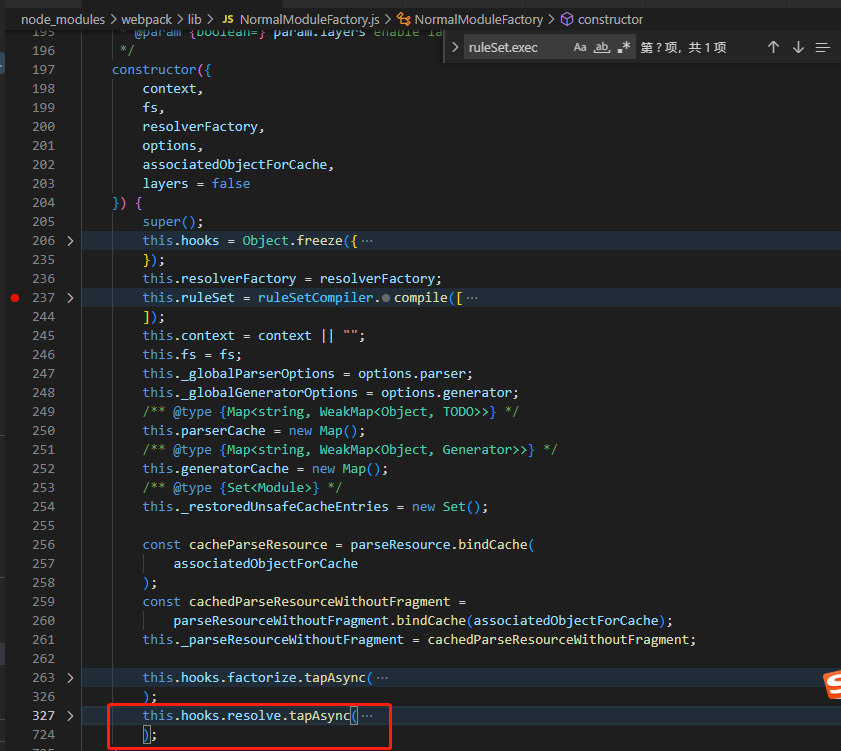
Task: Toggle Use Regular Expression option
Action: [624, 47]
